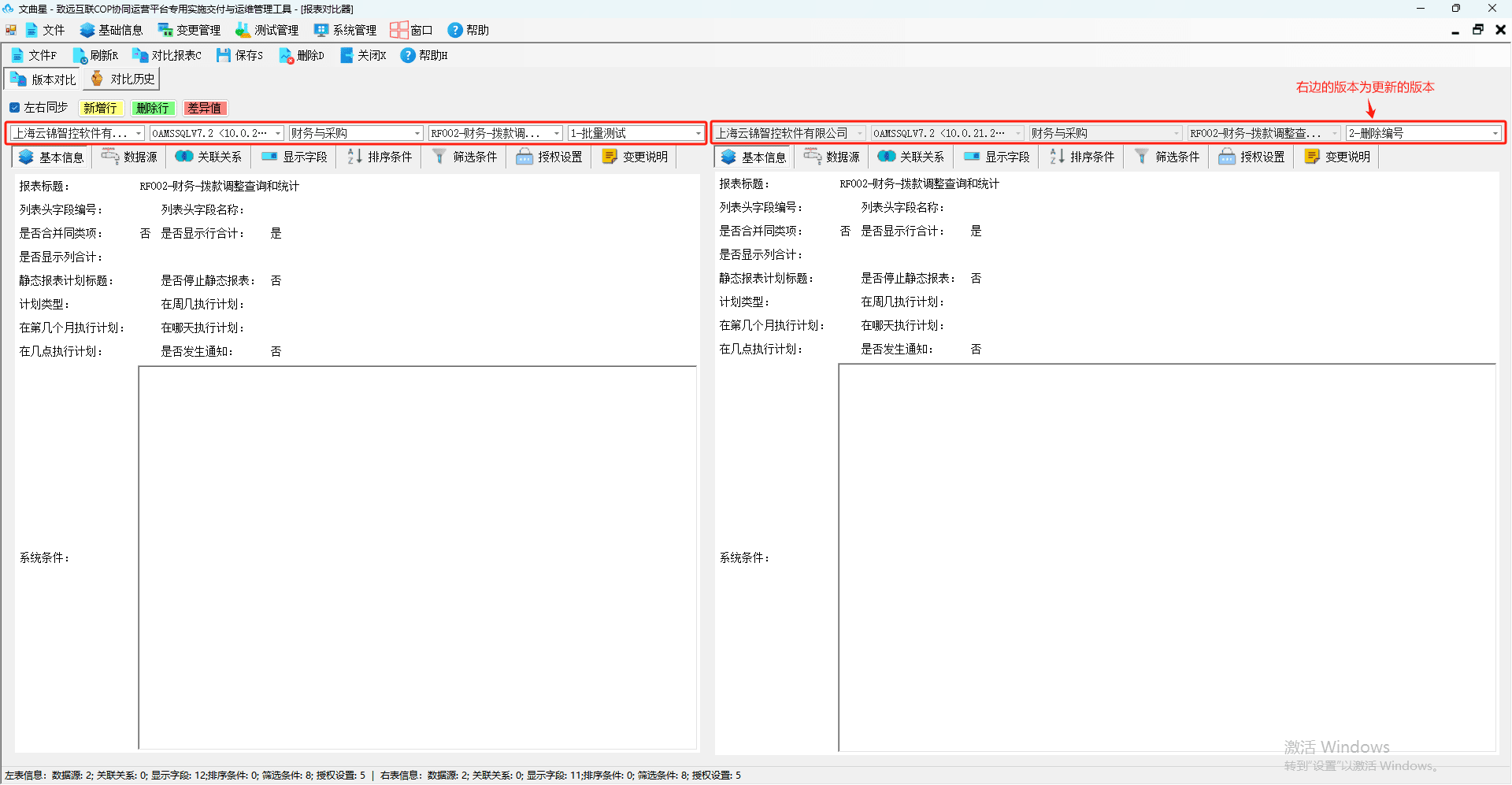Open the 变更管理 menu
This screenshot has width=1512, height=785.
[189, 30]
